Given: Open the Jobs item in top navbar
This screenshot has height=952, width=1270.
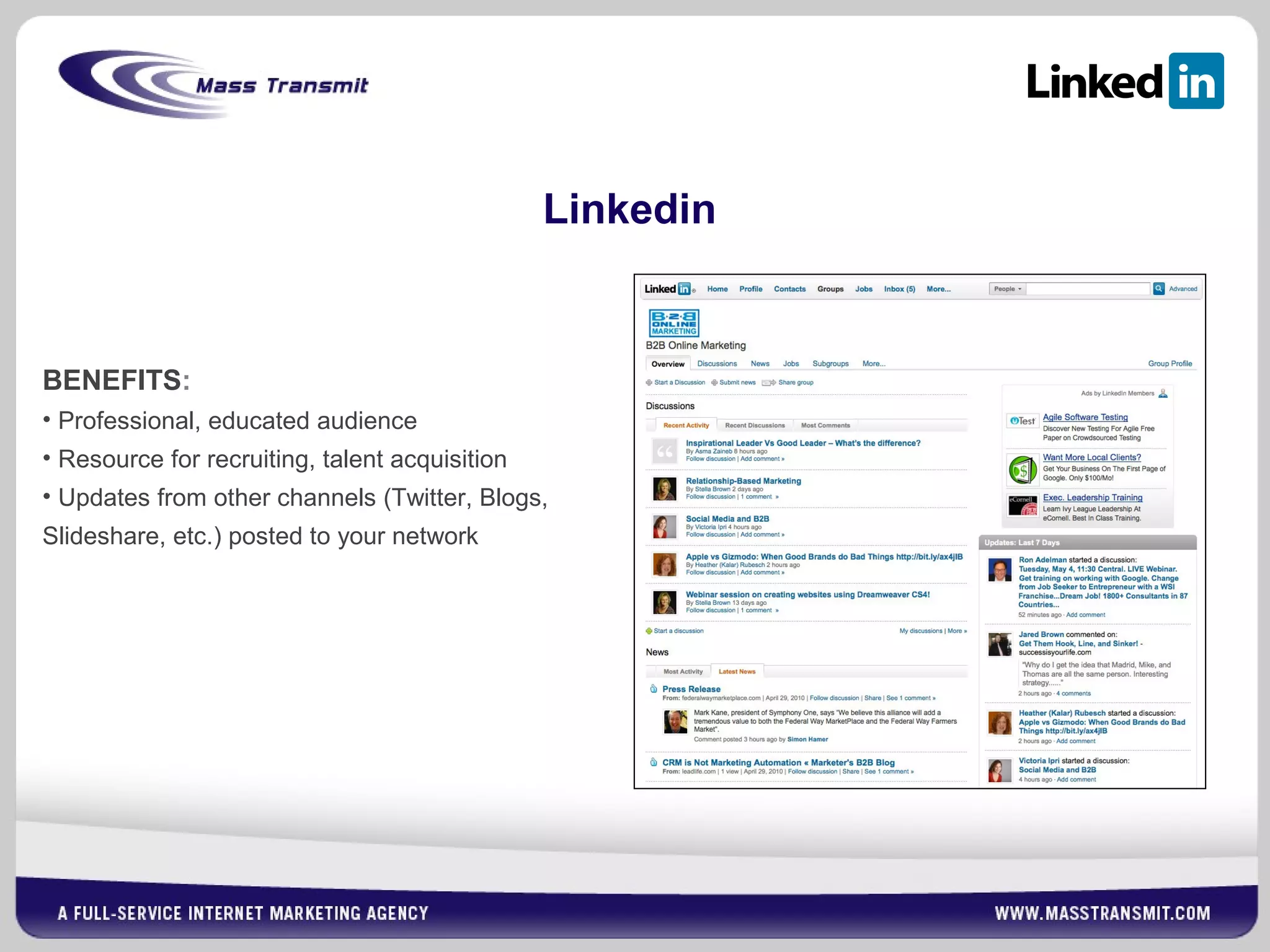Looking at the screenshot, I should (863, 289).
